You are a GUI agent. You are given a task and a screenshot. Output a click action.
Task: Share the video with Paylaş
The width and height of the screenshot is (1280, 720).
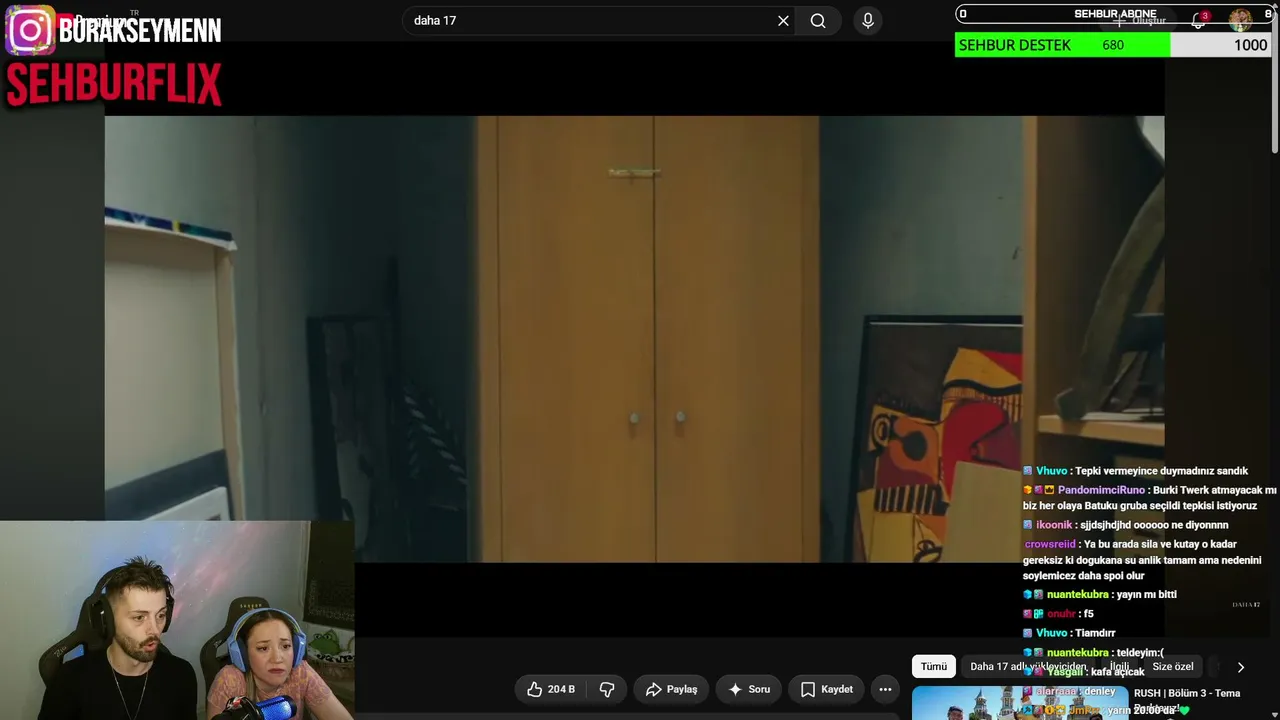point(672,689)
